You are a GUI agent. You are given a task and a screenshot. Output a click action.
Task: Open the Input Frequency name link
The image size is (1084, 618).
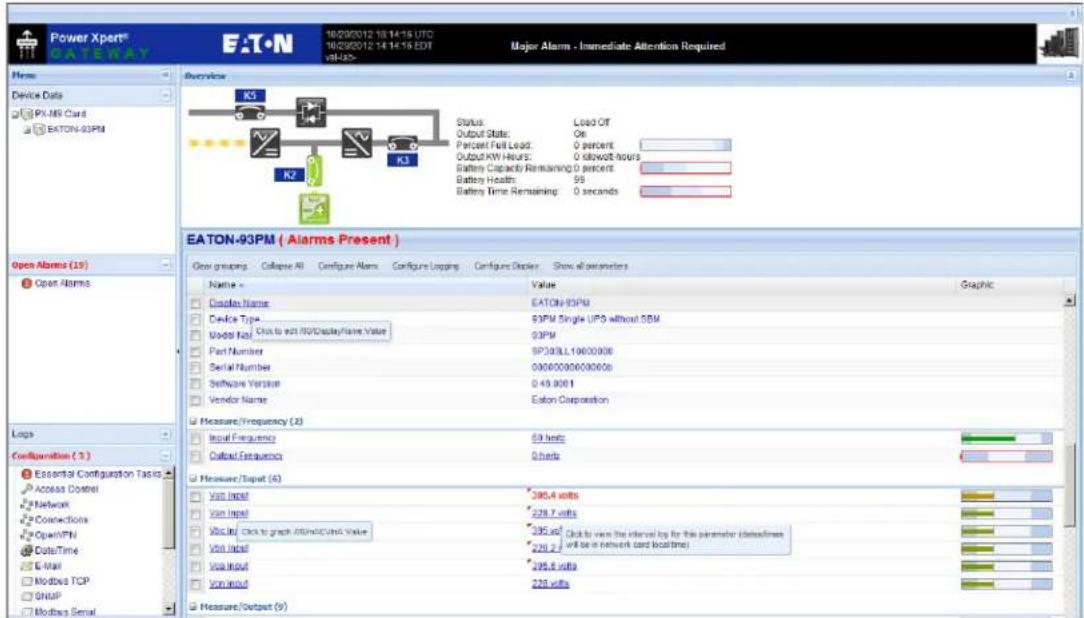tap(242, 438)
